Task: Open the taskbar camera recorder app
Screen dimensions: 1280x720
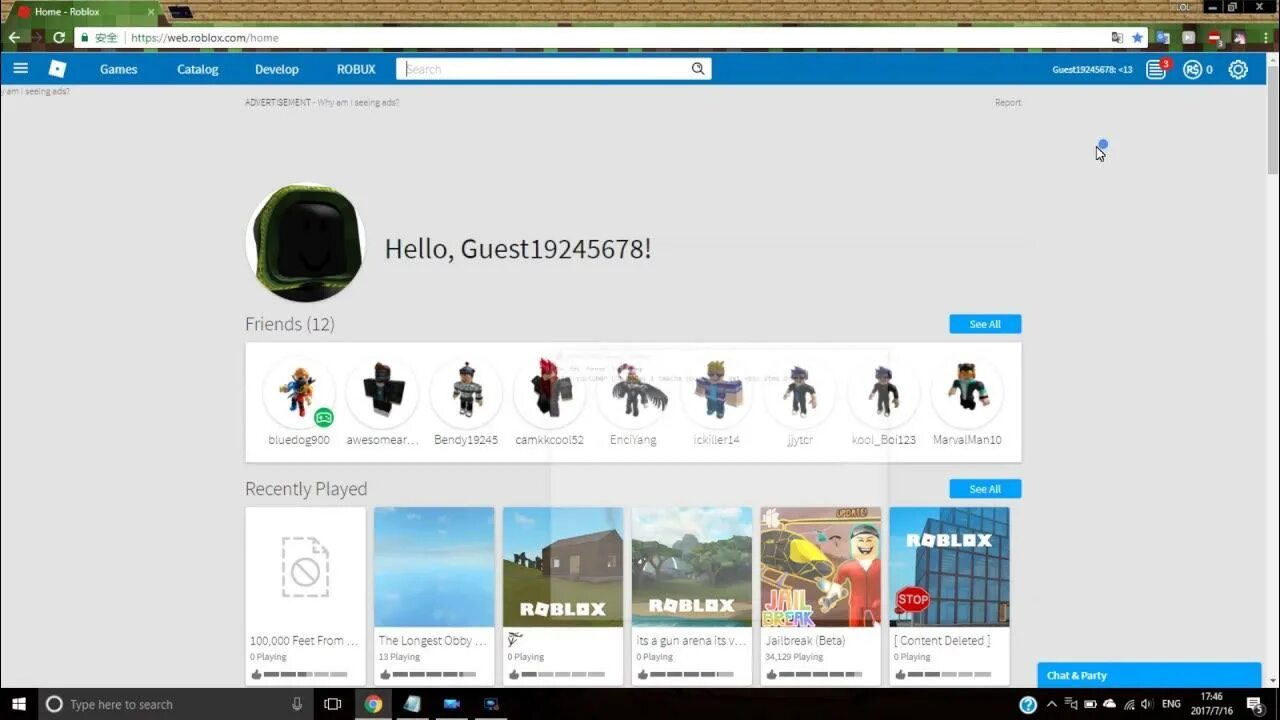Action: (x=452, y=704)
